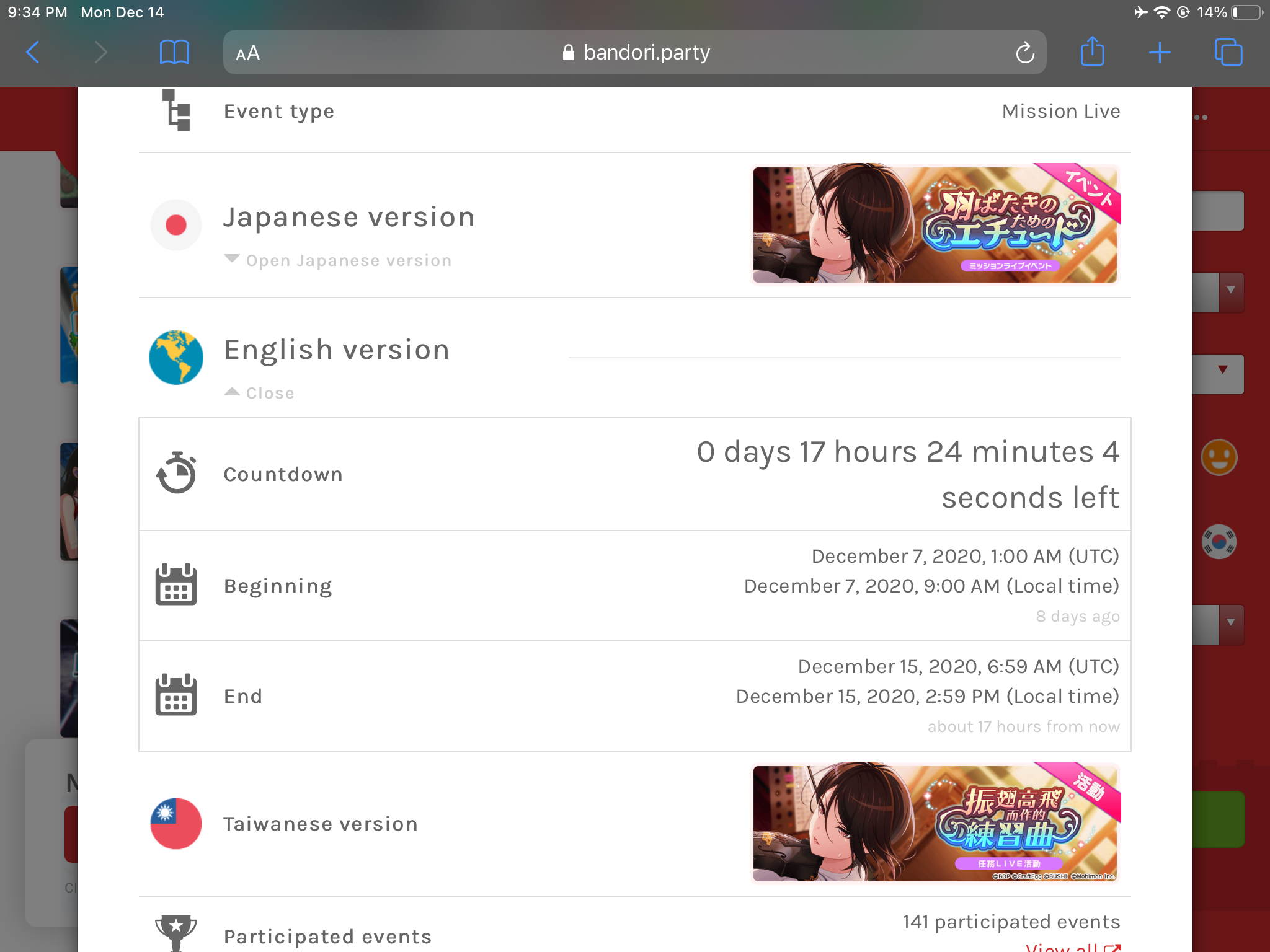1270x952 pixels.
Task: Reload the bandori.party page
Action: (x=1025, y=53)
